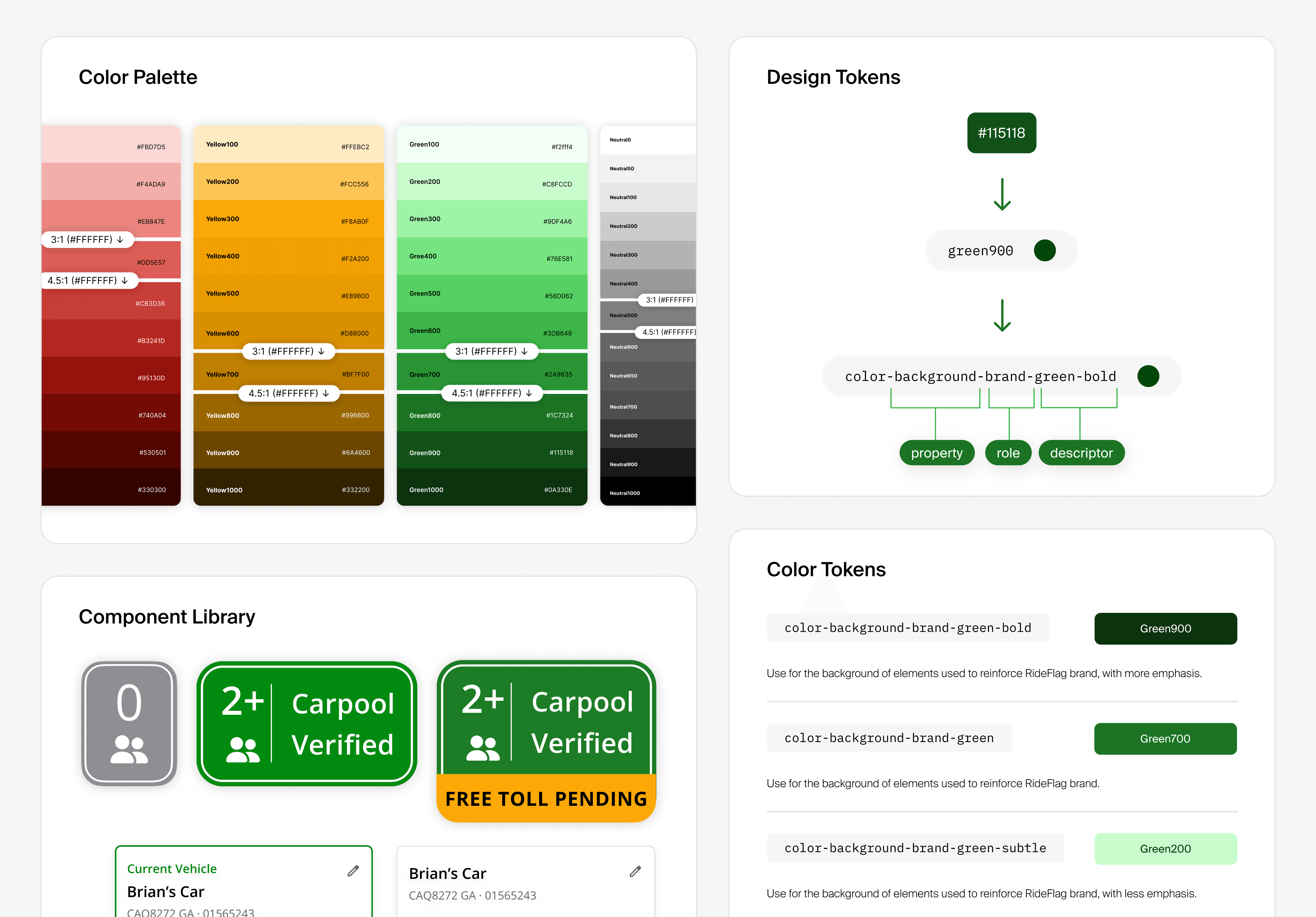Click 4.5:1 (#FFFFFF) marker in yellow column
Image resolution: width=1316 pixels, height=917 pixels.
coord(288,393)
